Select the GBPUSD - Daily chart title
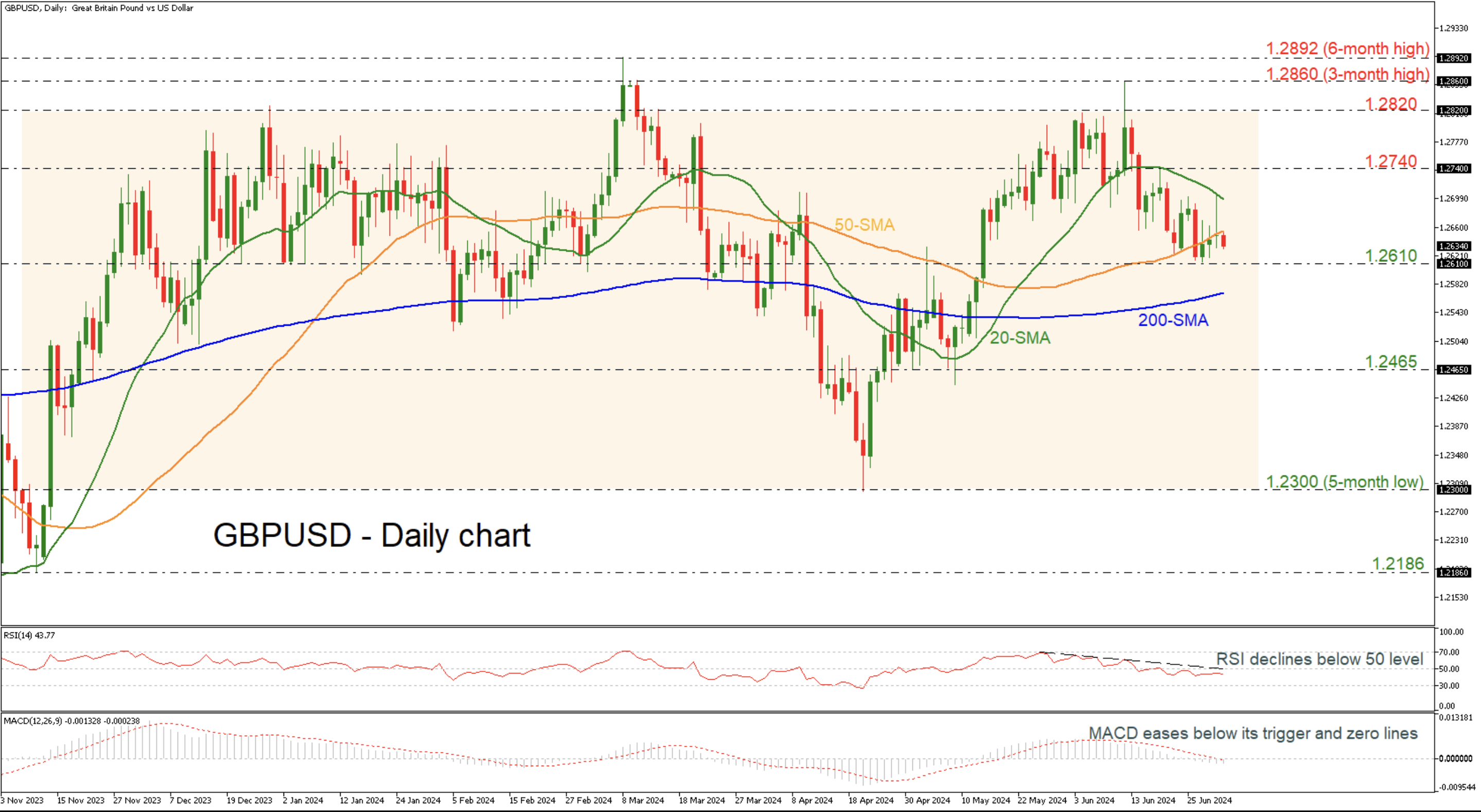Screen dimensions: 1481x812 372,535
